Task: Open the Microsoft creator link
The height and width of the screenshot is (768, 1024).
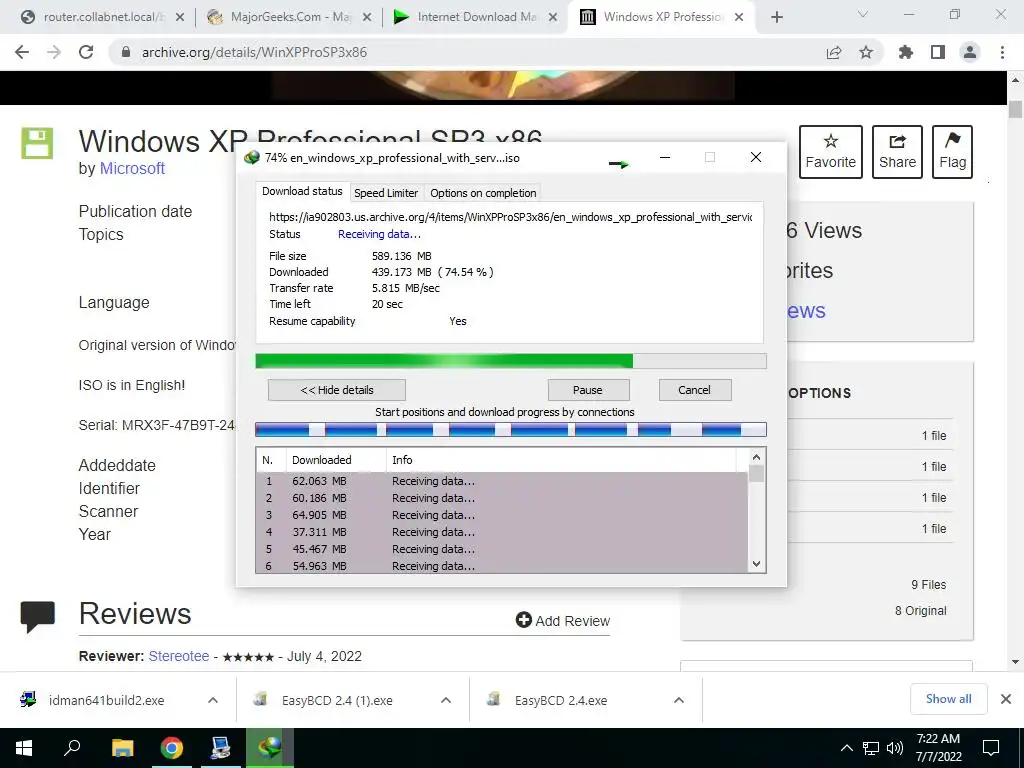Action: point(132,168)
